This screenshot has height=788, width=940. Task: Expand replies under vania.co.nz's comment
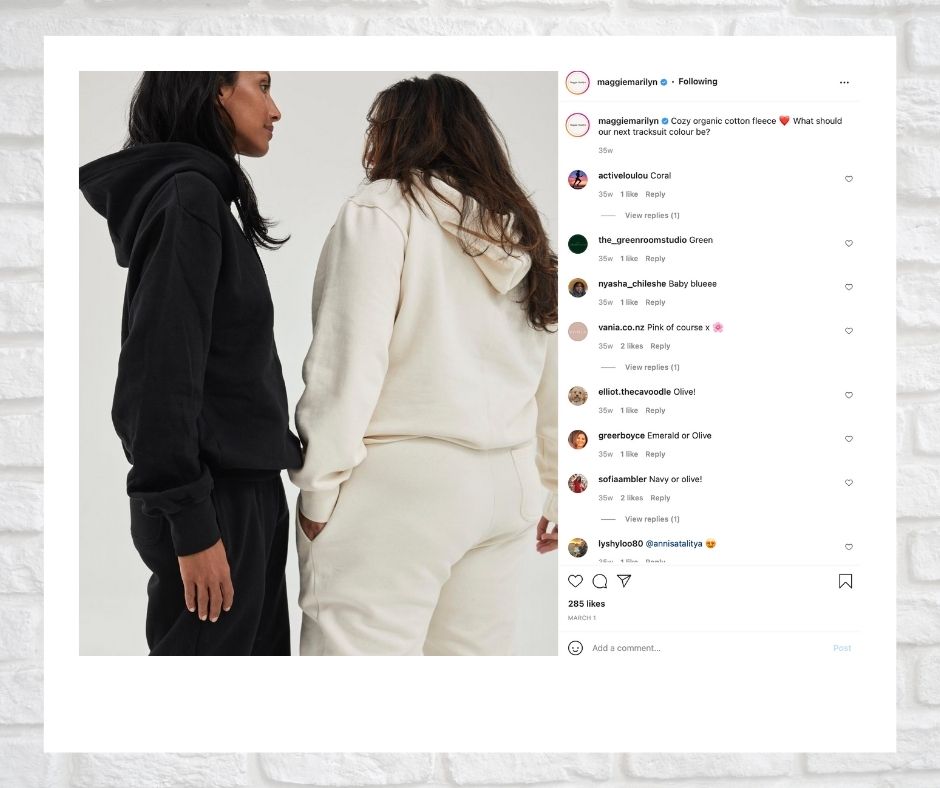pyautogui.click(x=652, y=367)
